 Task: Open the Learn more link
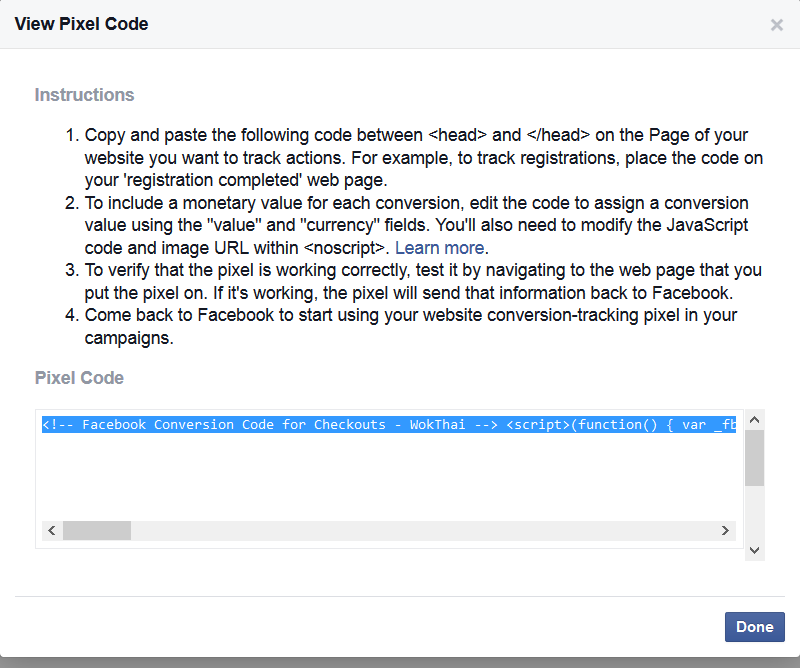(x=439, y=248)
